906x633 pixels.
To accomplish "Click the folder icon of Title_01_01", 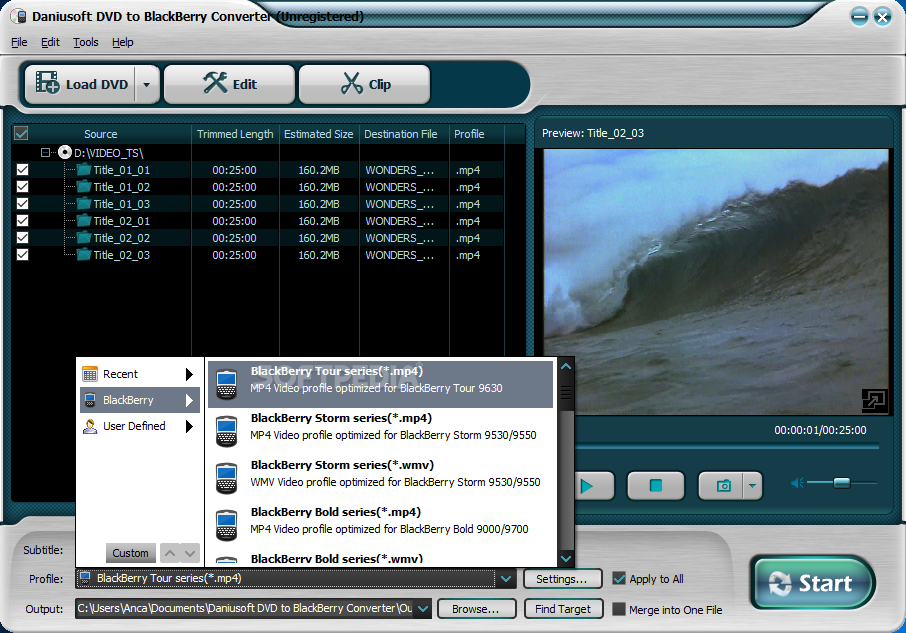I will click(84, 170).
